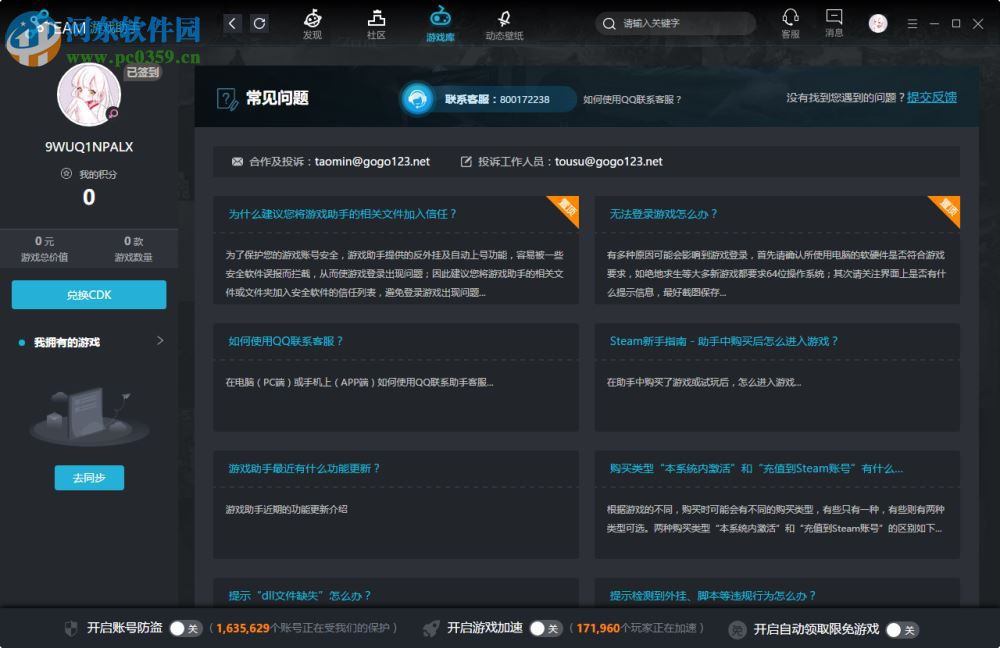
Task: Click the back navigation arrow icon
Action: [231, 22]
